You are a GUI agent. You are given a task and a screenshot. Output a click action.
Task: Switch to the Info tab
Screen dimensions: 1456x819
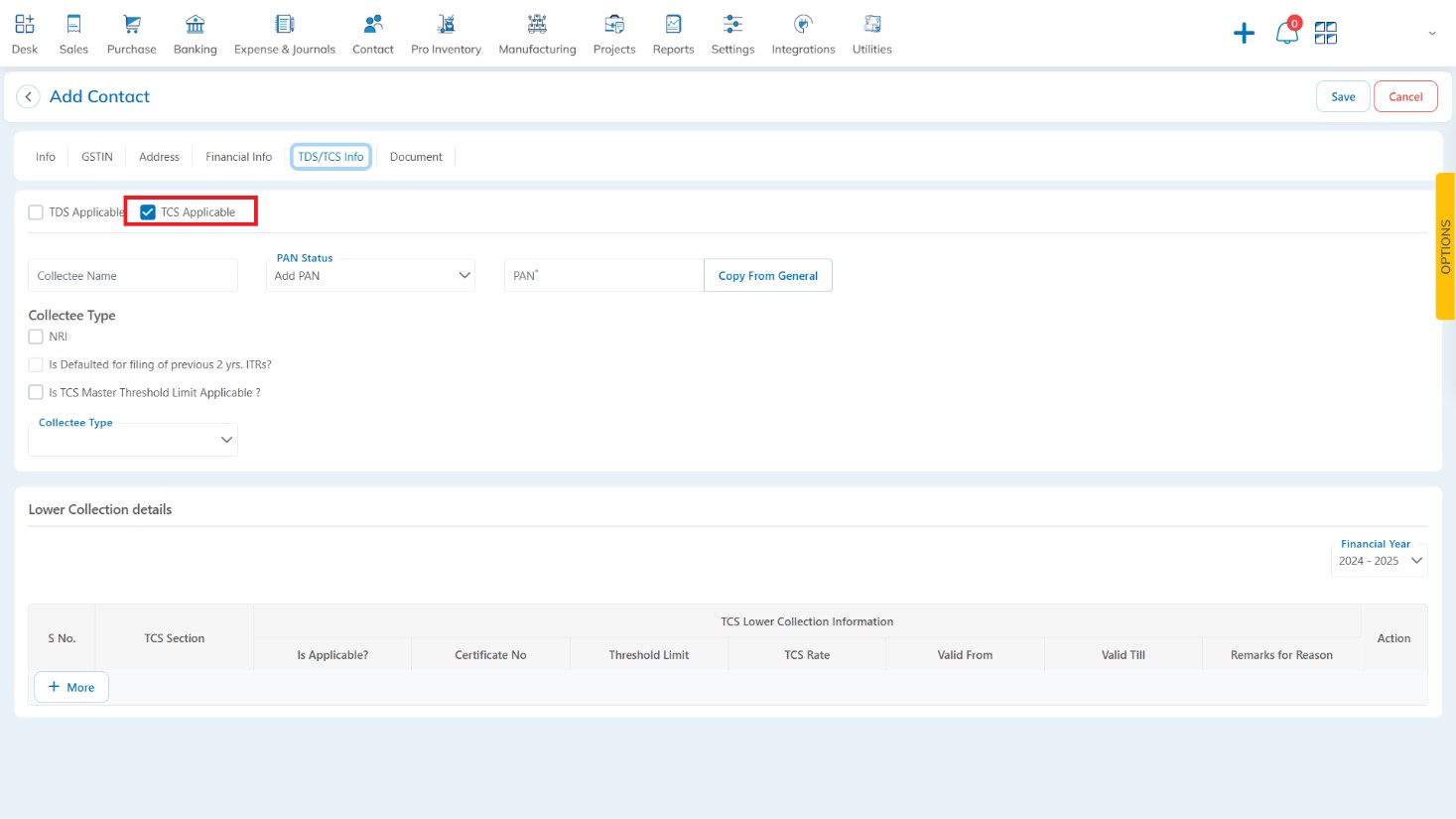point(46,157)
